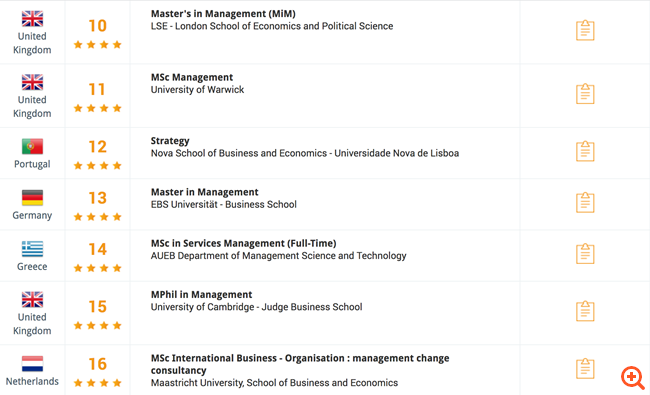Open Master in Management at EBS
This screenshot has width=650, height=395.
pos(204,192)
